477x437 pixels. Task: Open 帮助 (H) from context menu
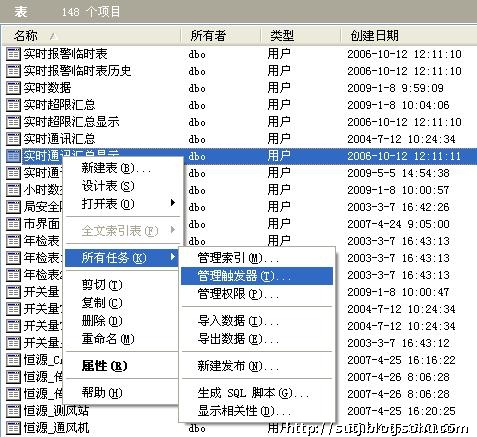point(122,393)
